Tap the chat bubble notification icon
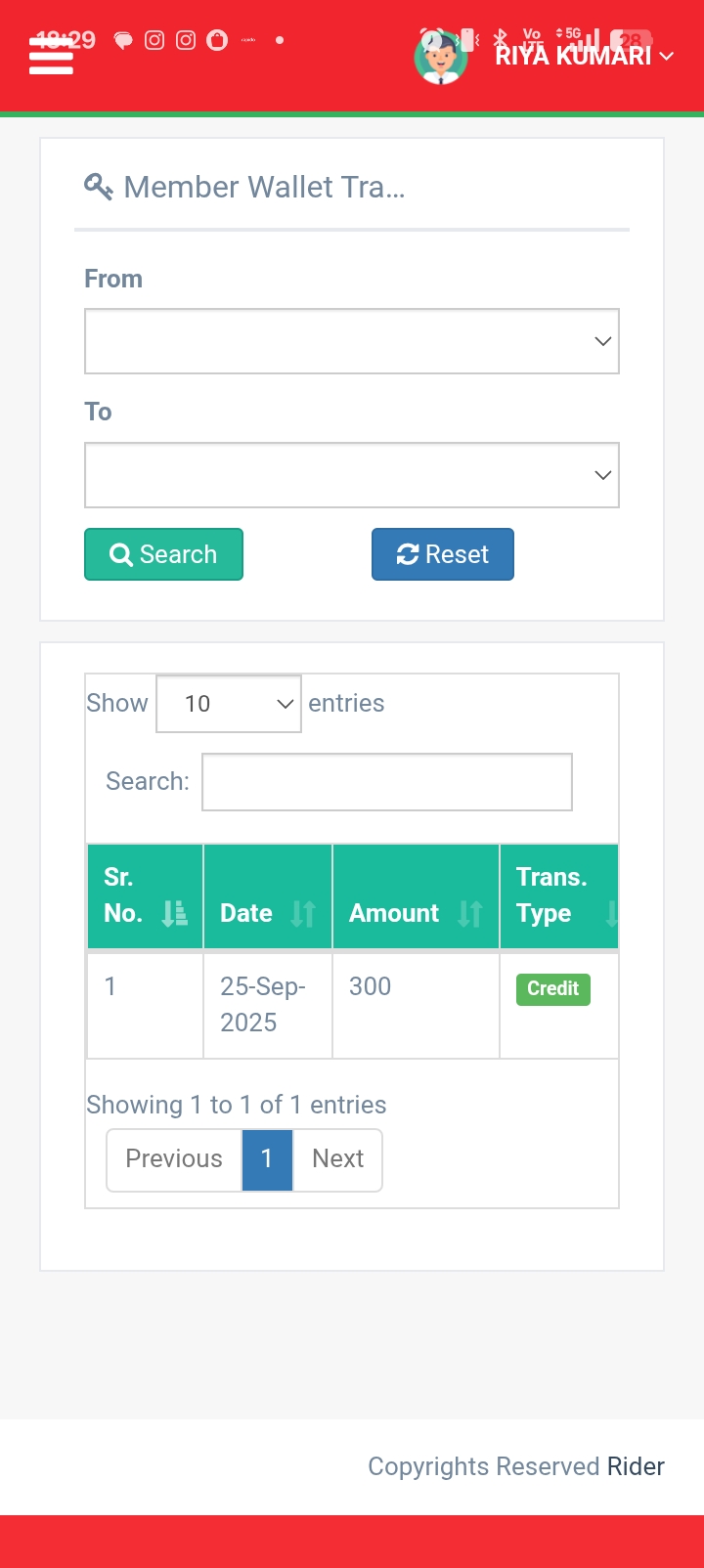This screenshot has height=1568, width=704. (123, 40)
